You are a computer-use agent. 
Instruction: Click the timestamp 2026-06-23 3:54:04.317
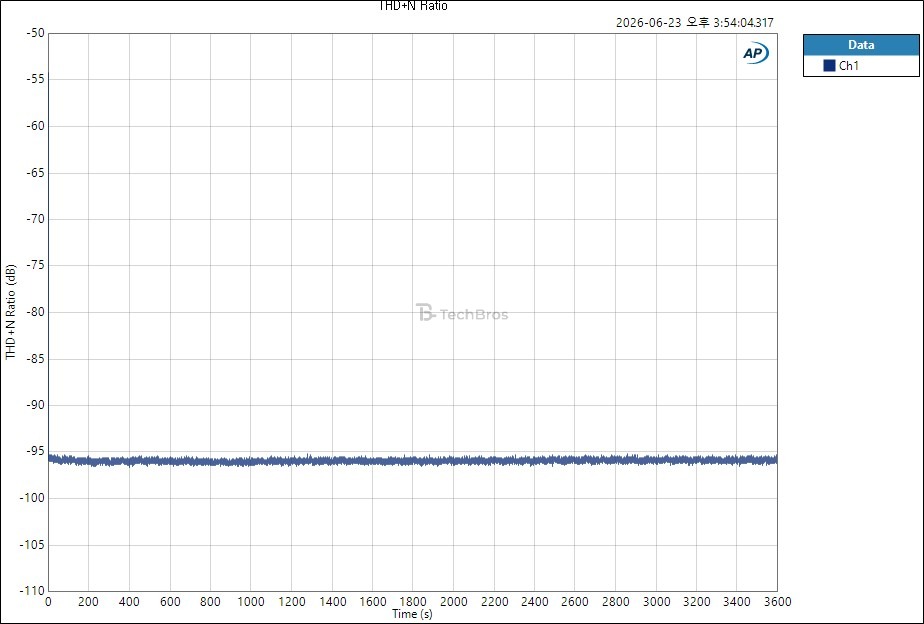click(695, 22)
